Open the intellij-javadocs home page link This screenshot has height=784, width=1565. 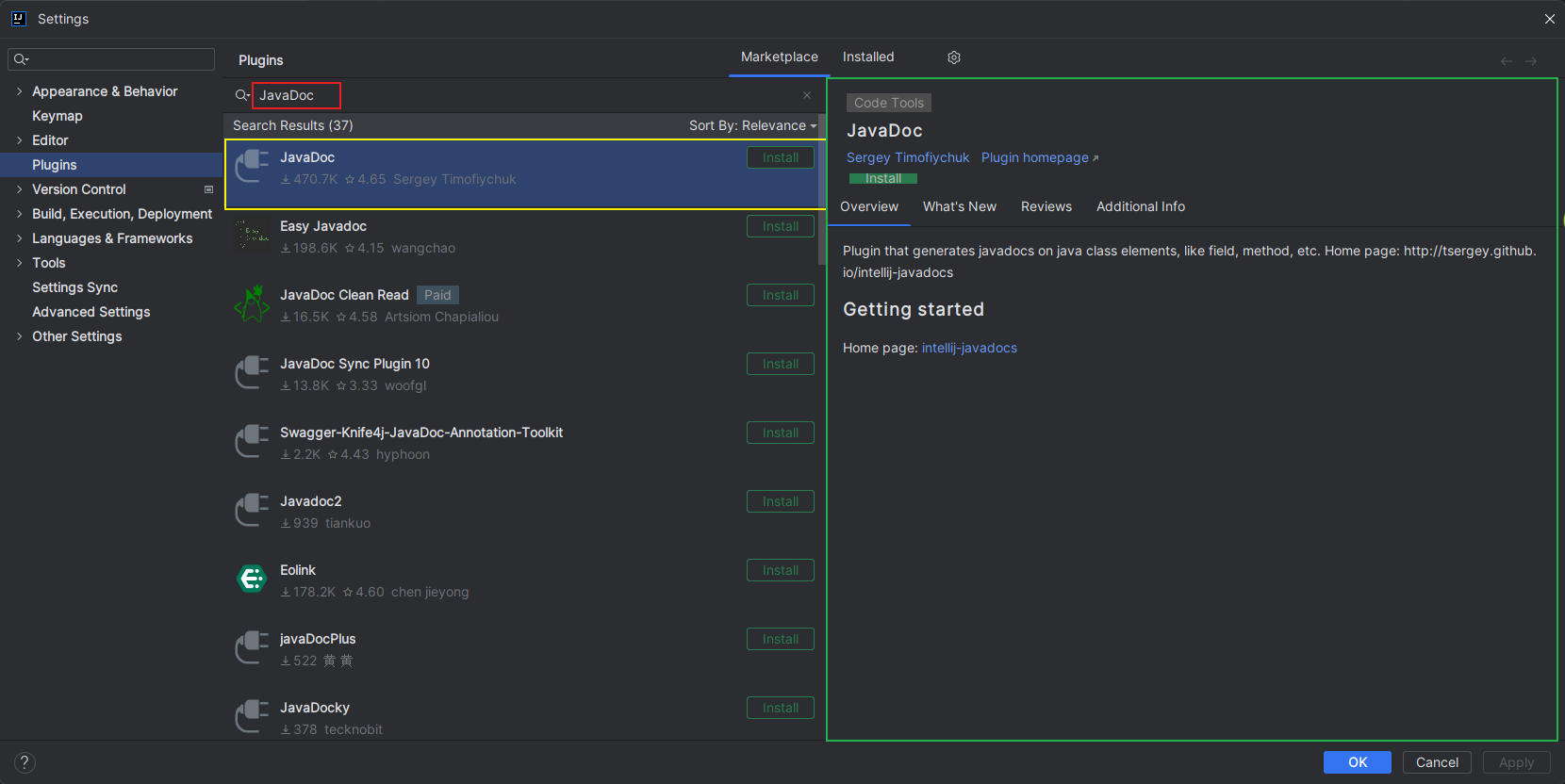point(969,348)
